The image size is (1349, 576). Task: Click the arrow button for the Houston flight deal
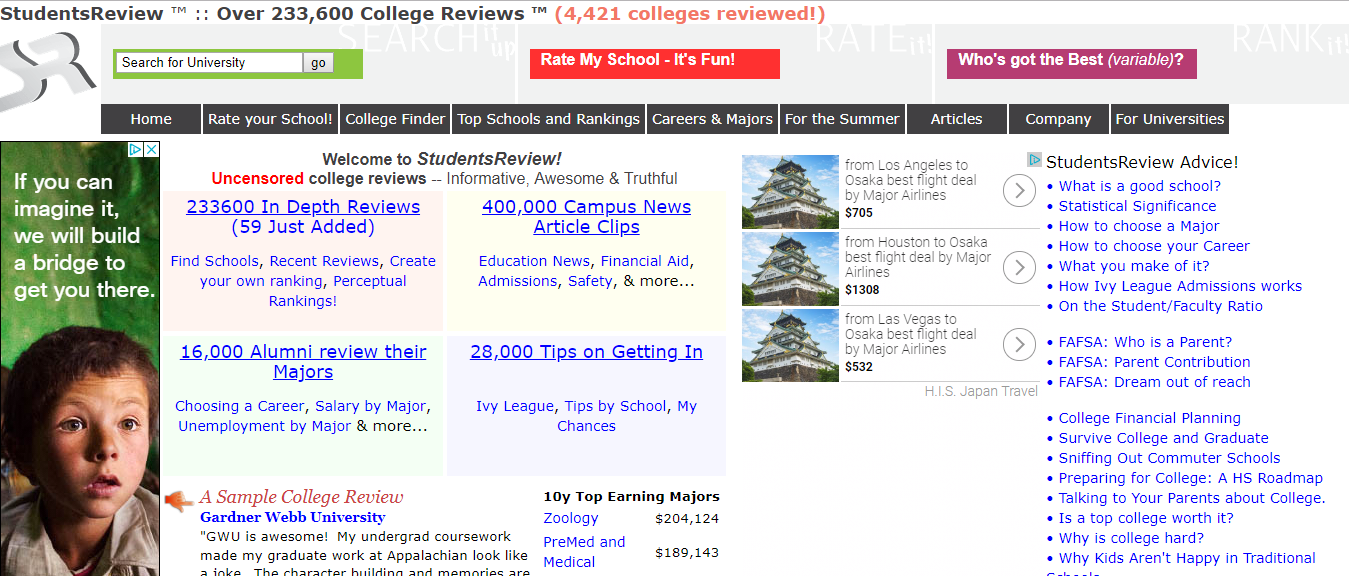pos(1019,267)
